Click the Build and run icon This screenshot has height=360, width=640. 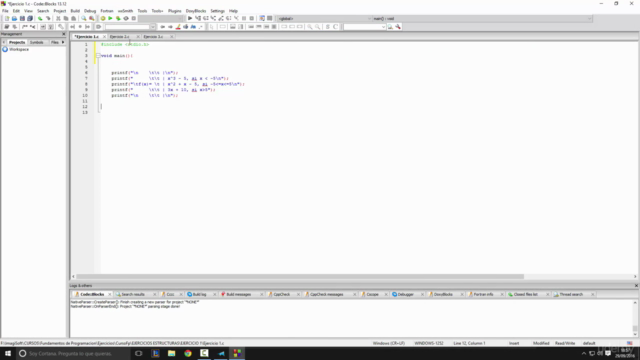118,18
